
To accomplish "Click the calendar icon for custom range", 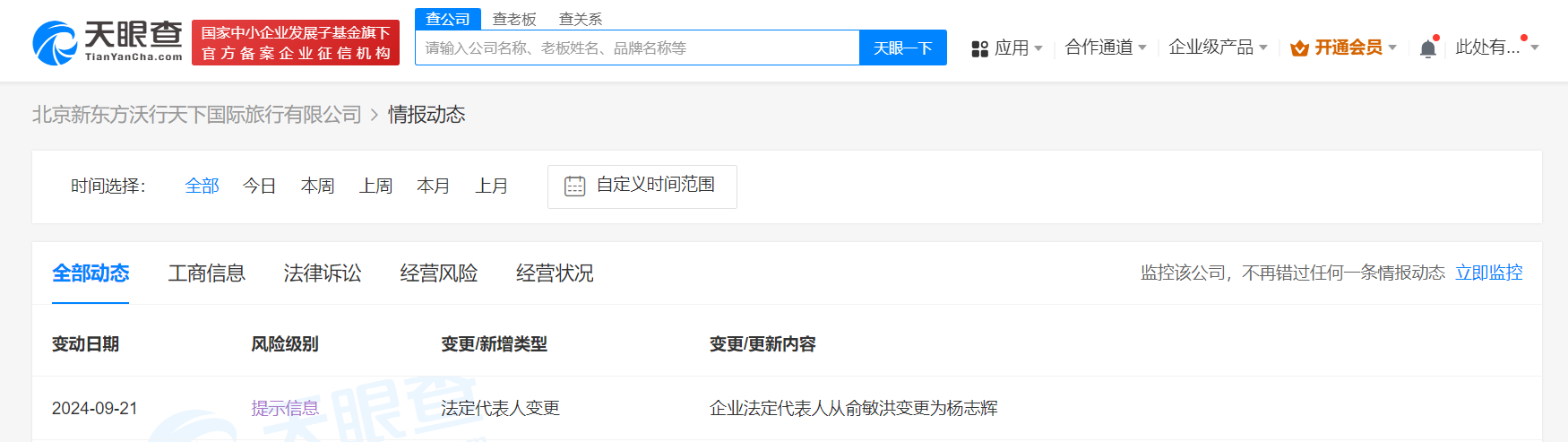I will [x=575, y=186].
